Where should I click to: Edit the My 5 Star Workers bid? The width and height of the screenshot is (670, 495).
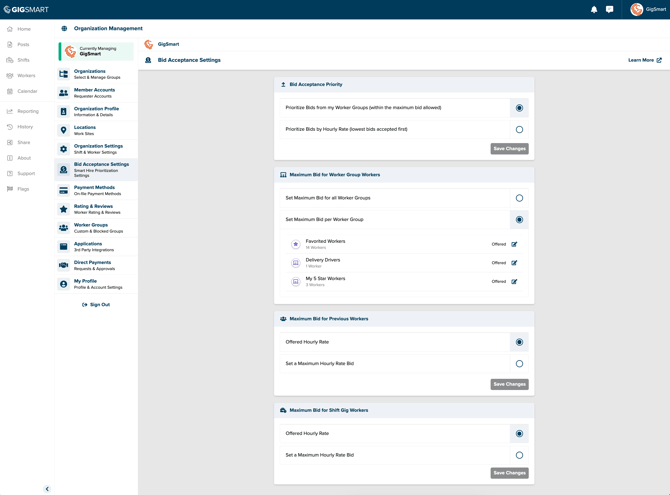click(x=514, y=282)
